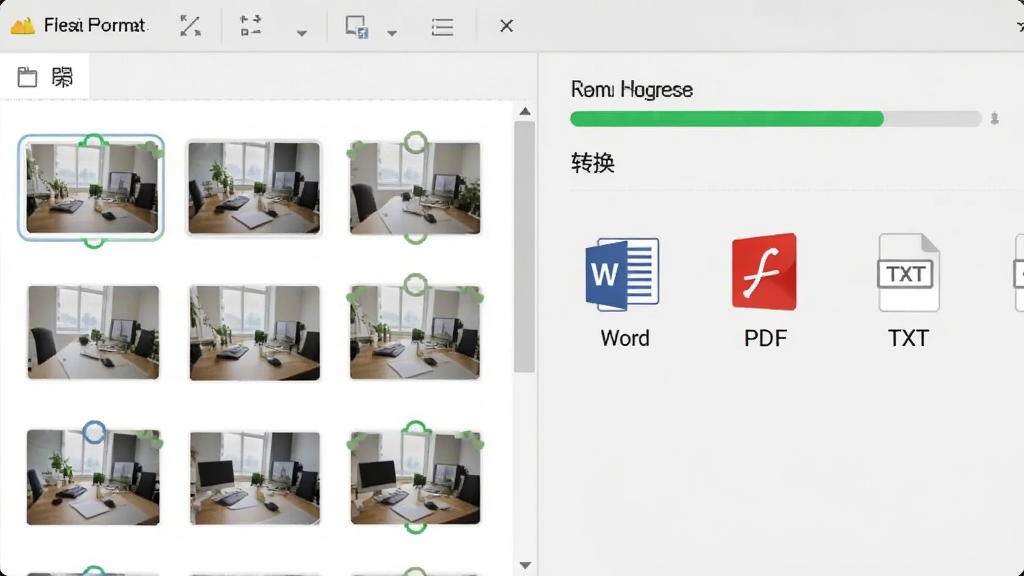The image size is (1024, 576).
Task: Toggle circle marker atop top-right thumbnail
Action: [415, 142]
